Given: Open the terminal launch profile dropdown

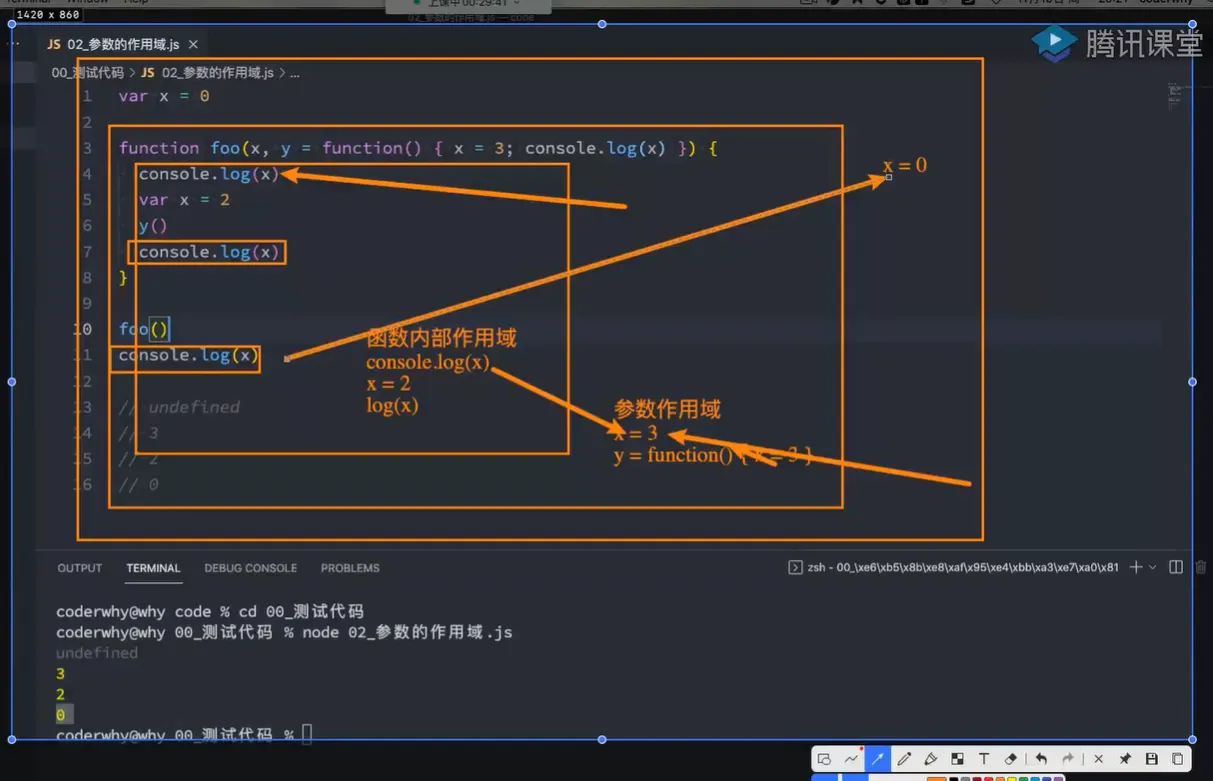Looking at the screenshot, I should coord(1152,567).
